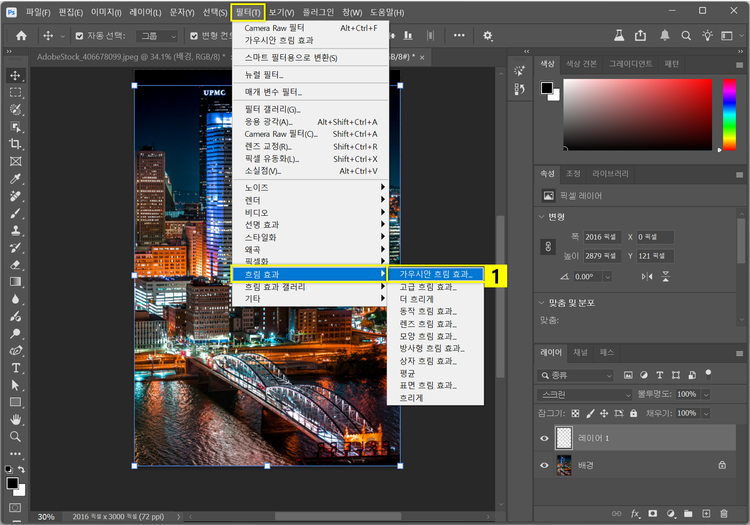This screenshot has width=750, height=525.
Task: Click the trash icon to delete layer
Action: [x=724, y=514]
